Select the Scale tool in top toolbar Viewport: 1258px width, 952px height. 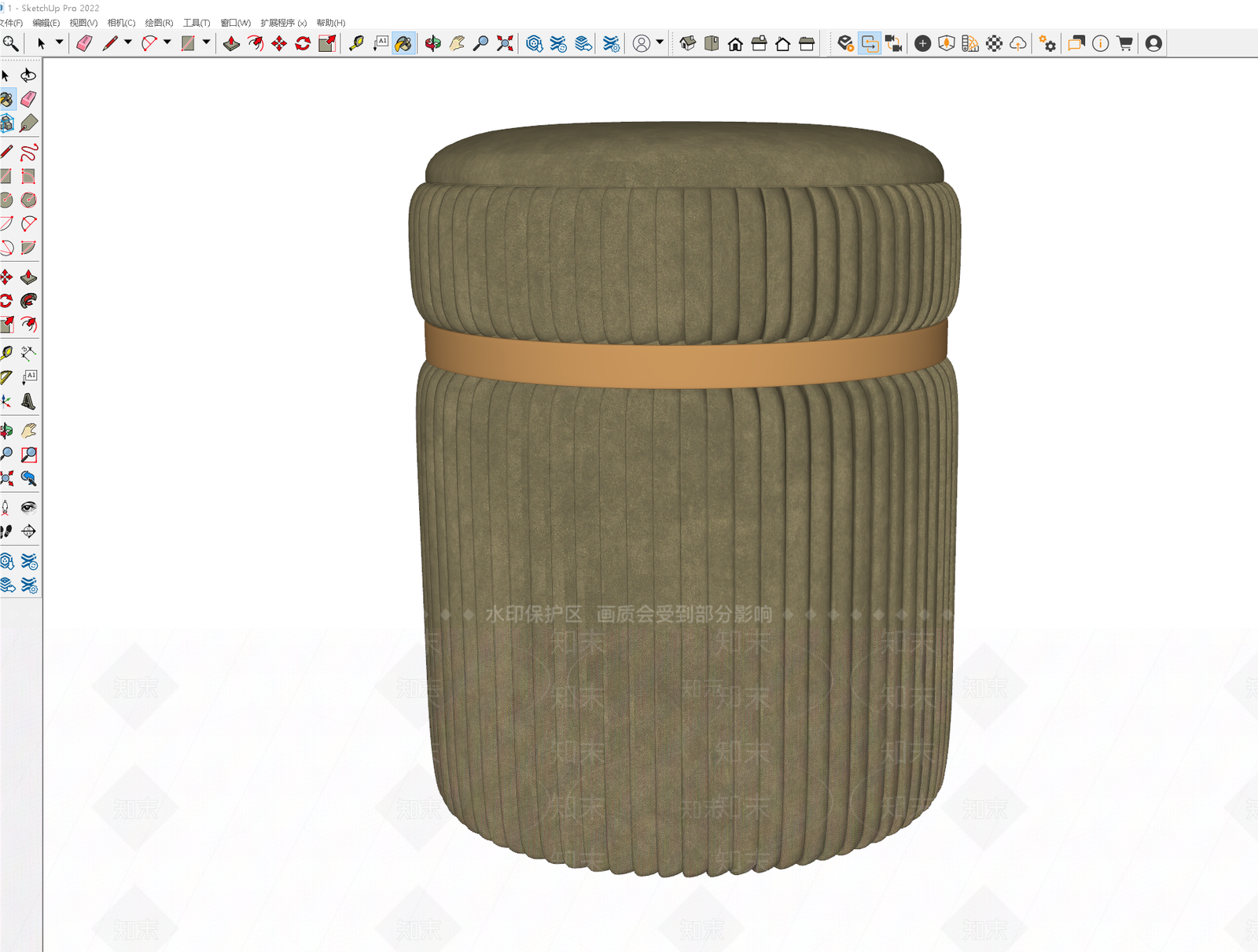pyautogui.click(x=327, y=43)
